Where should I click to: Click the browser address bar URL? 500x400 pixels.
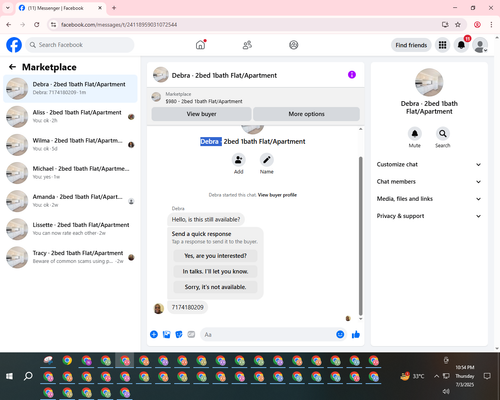(x=119, y=25)
